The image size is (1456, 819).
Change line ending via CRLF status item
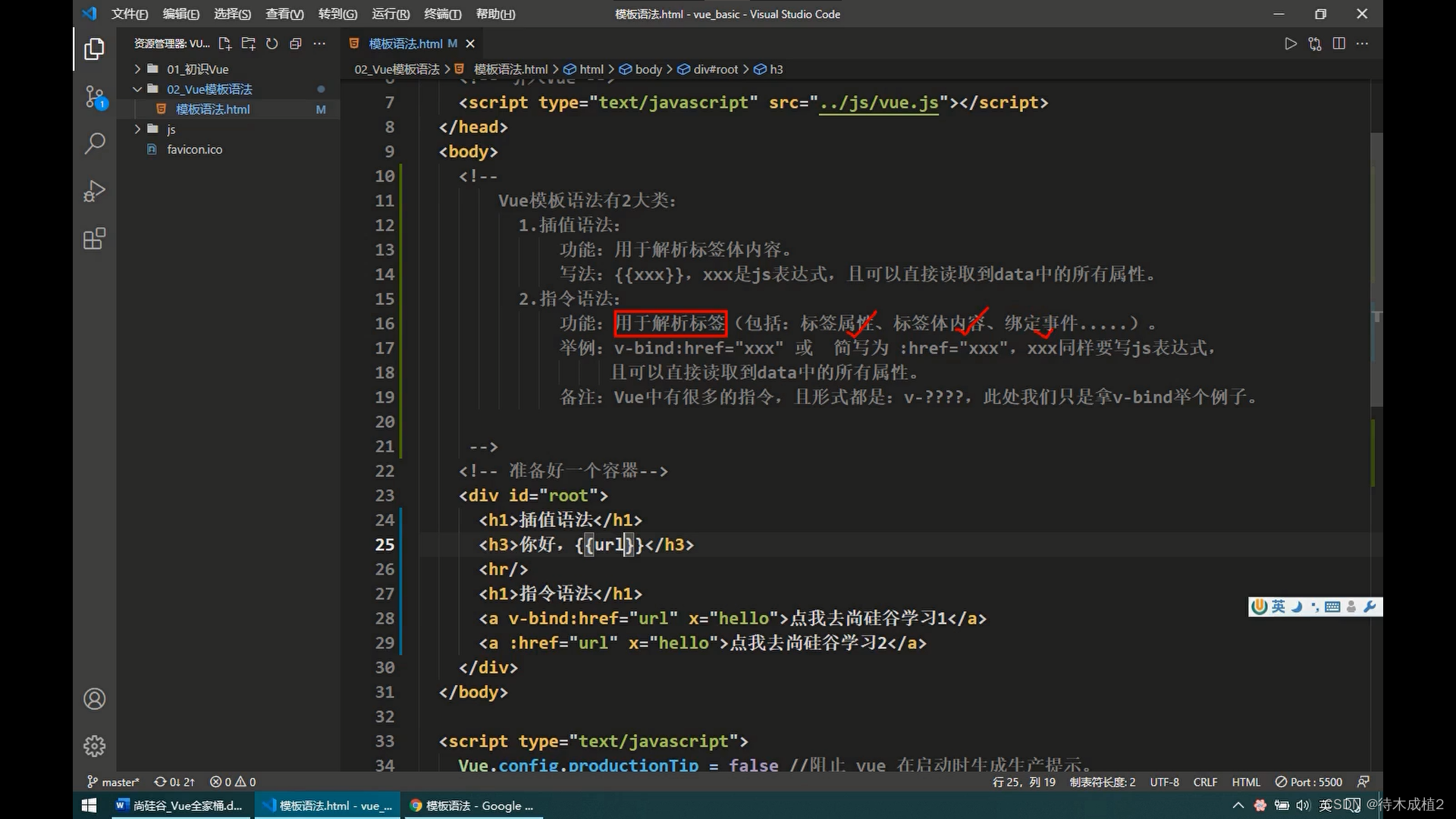(1205, 782)
